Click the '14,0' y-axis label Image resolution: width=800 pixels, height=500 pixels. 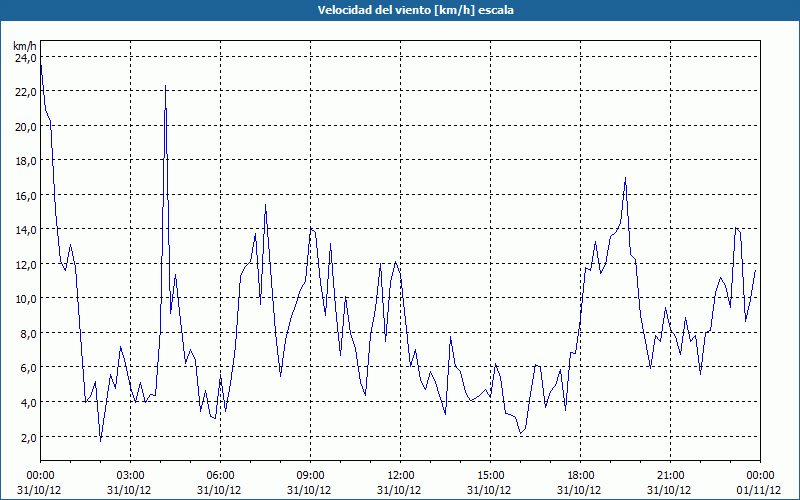[26, 230]
